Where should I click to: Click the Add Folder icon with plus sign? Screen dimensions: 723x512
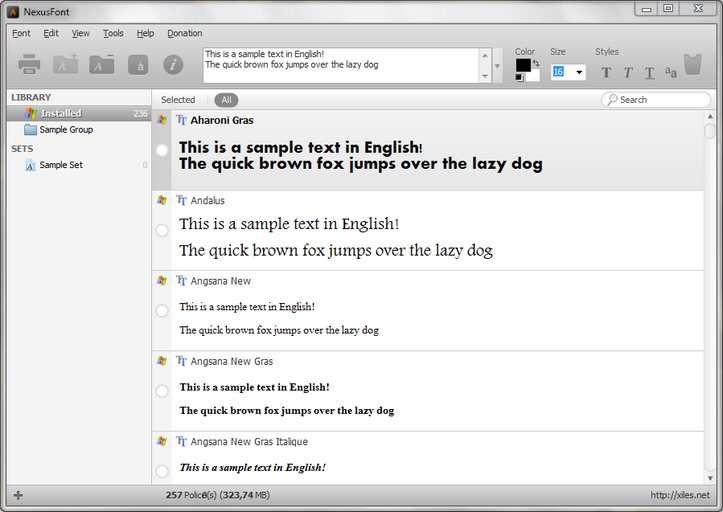65,64
